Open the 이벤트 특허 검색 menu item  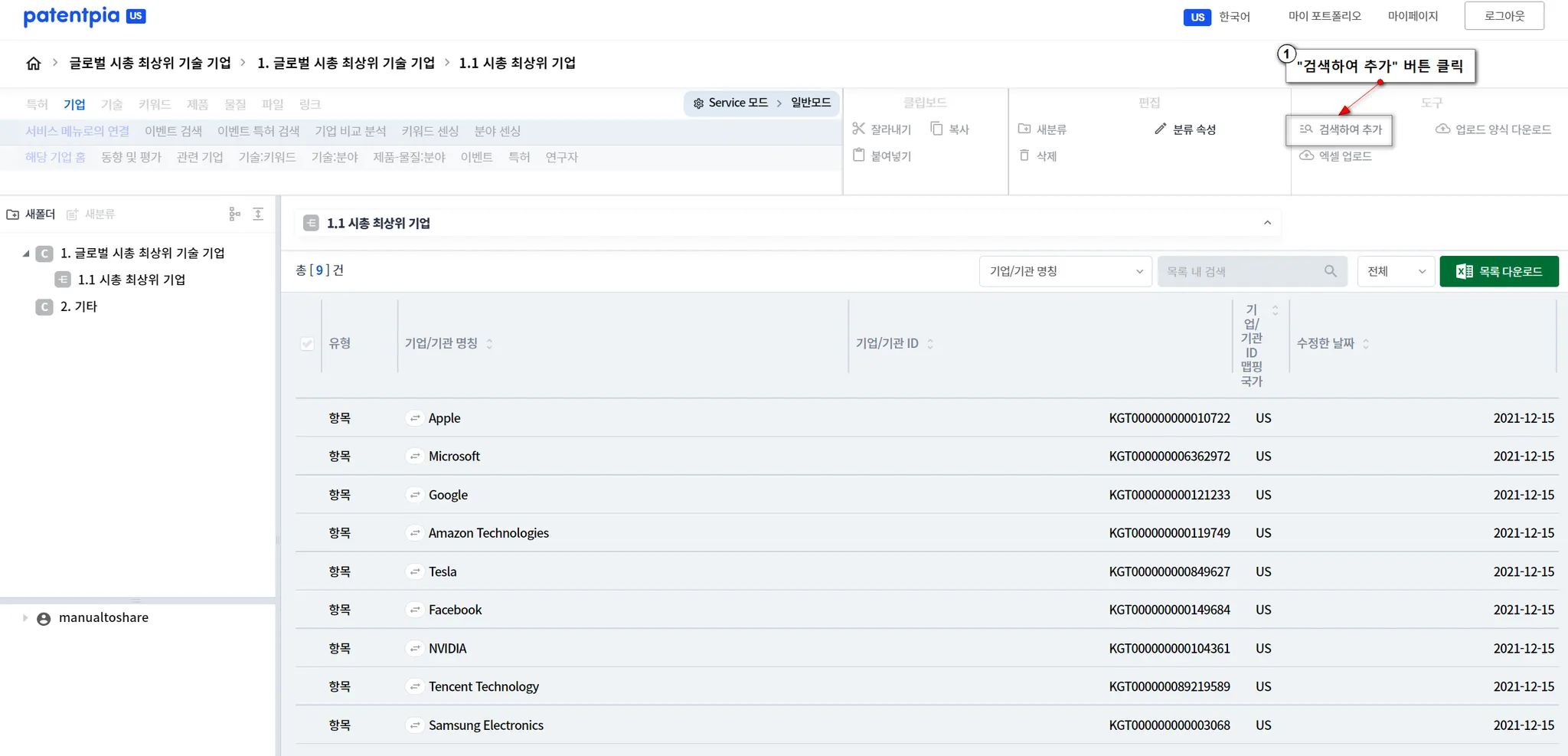point(259,131)
